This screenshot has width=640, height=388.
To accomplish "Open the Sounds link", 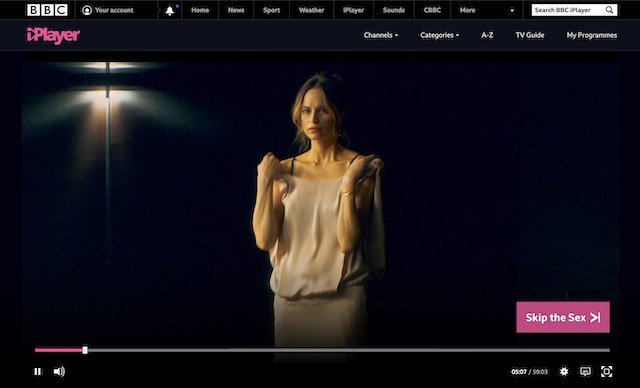I will [x=393, y=10].
